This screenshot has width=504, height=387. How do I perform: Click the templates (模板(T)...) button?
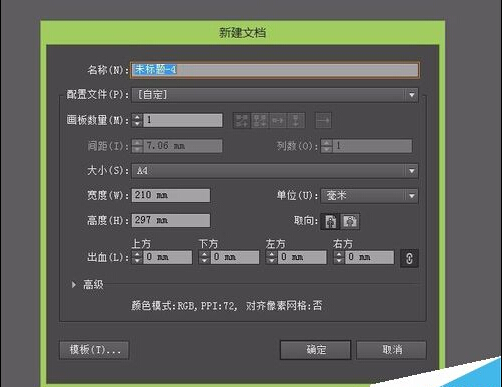point(94,350)
